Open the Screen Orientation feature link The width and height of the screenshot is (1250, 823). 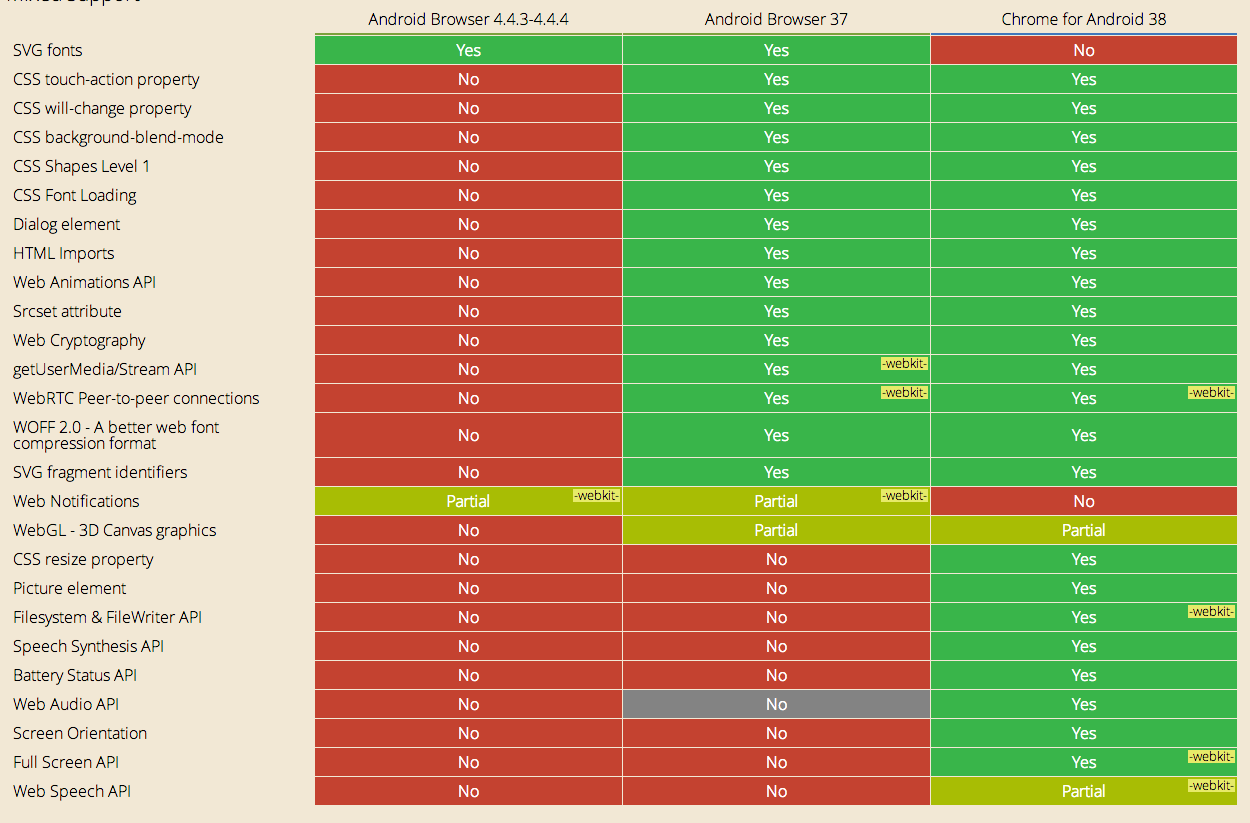(x=80, y=733)
